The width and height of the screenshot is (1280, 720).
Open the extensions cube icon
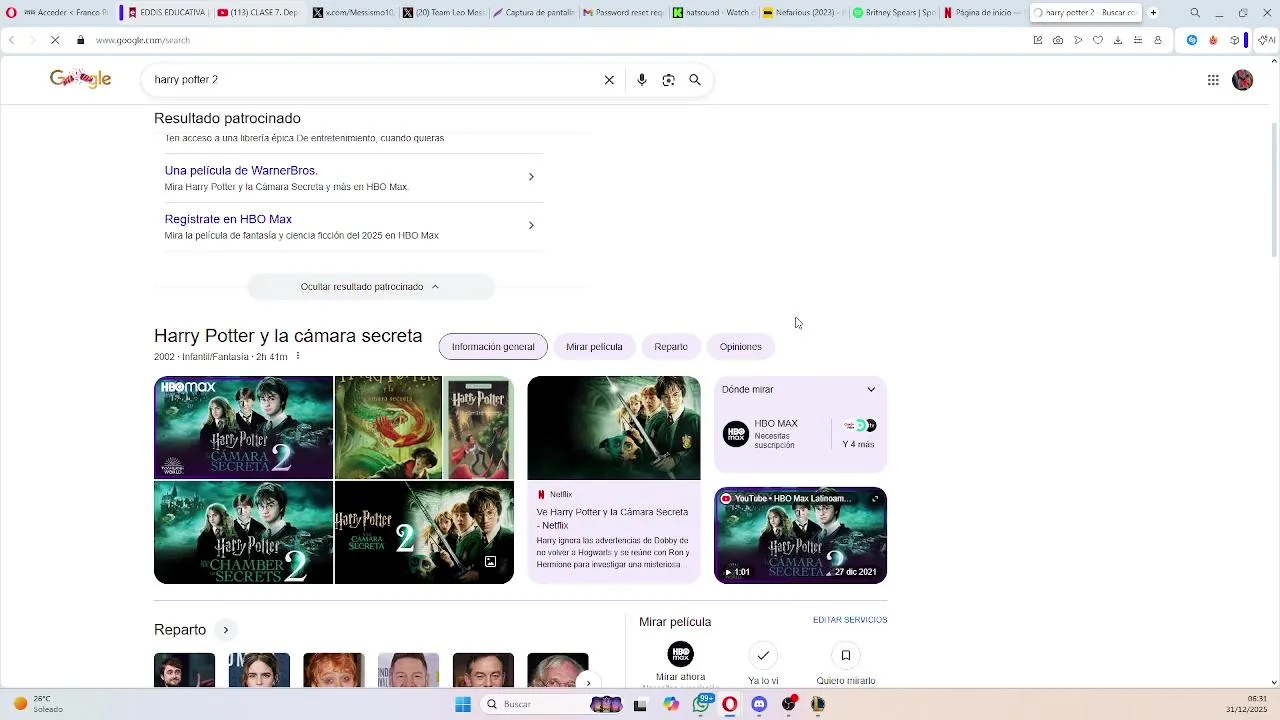[1235, 40]
